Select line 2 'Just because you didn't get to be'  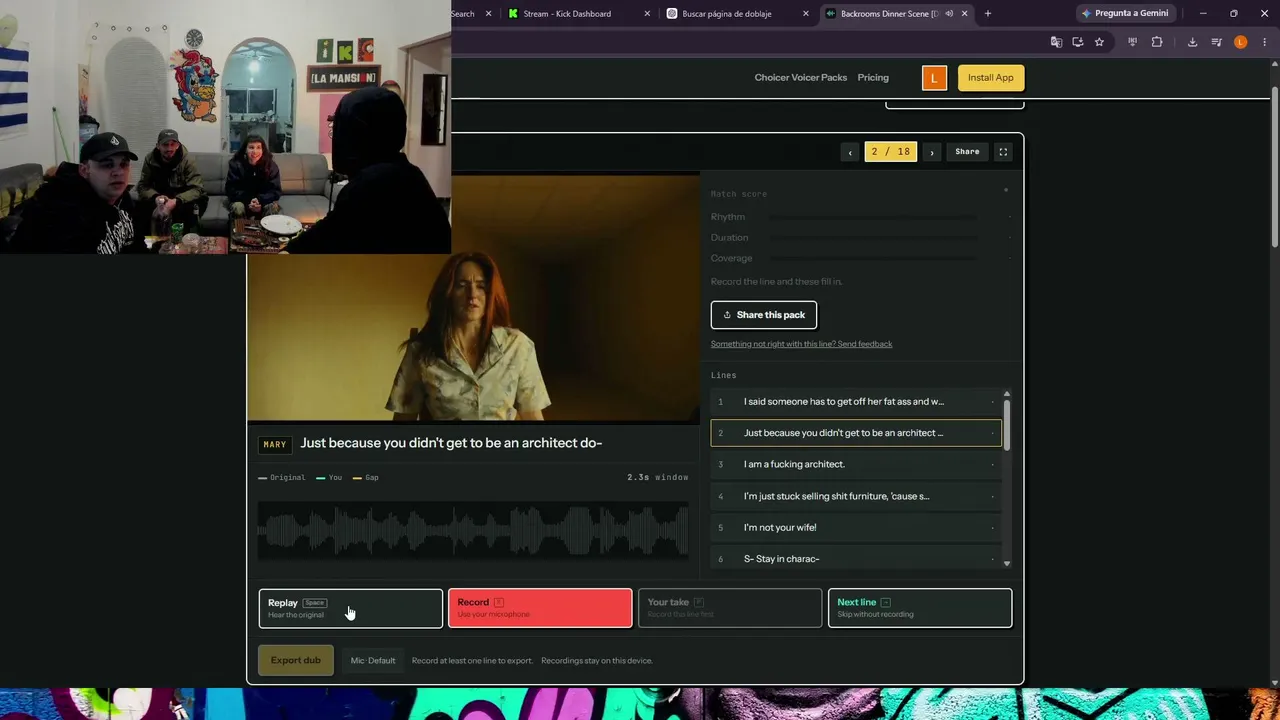point(856,433)
